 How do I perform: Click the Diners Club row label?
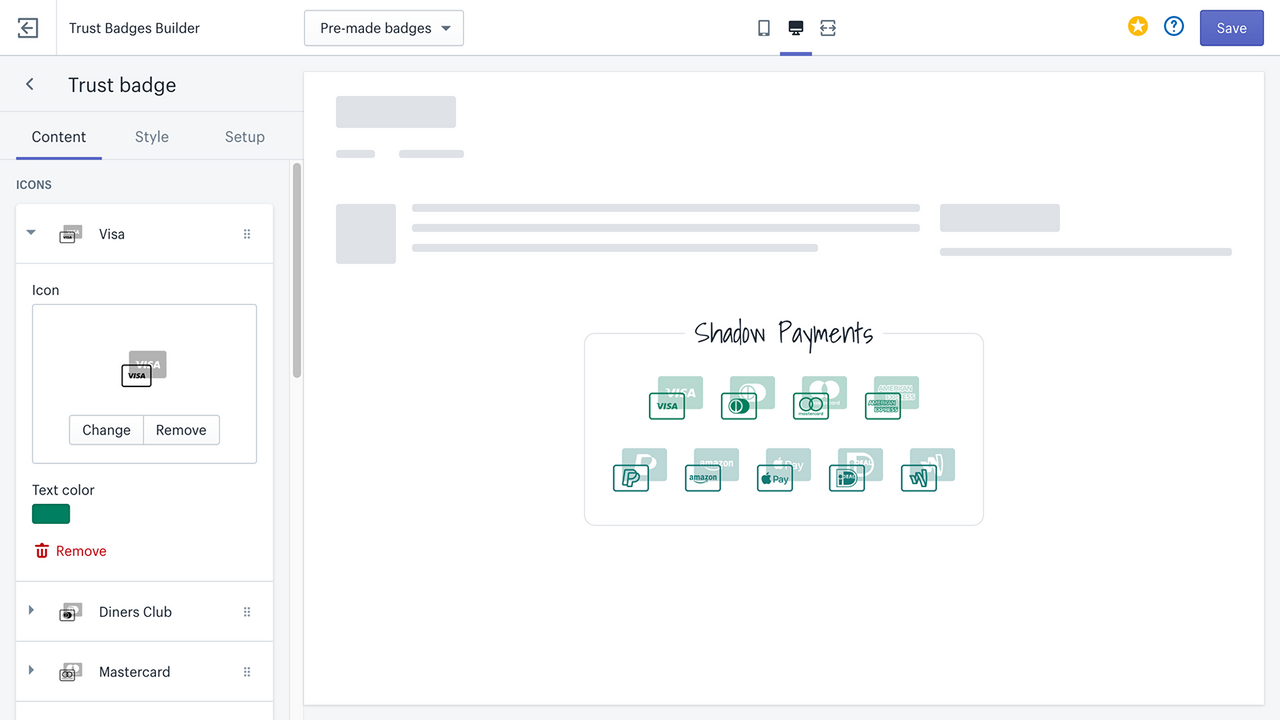(x=135, y=612)
